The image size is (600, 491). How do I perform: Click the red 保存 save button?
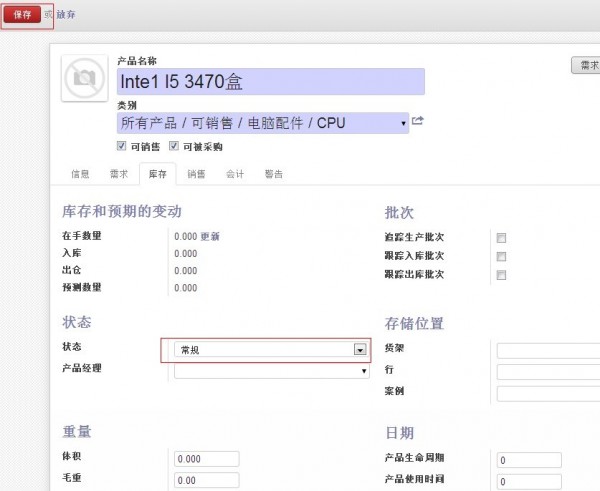[22, 15]
